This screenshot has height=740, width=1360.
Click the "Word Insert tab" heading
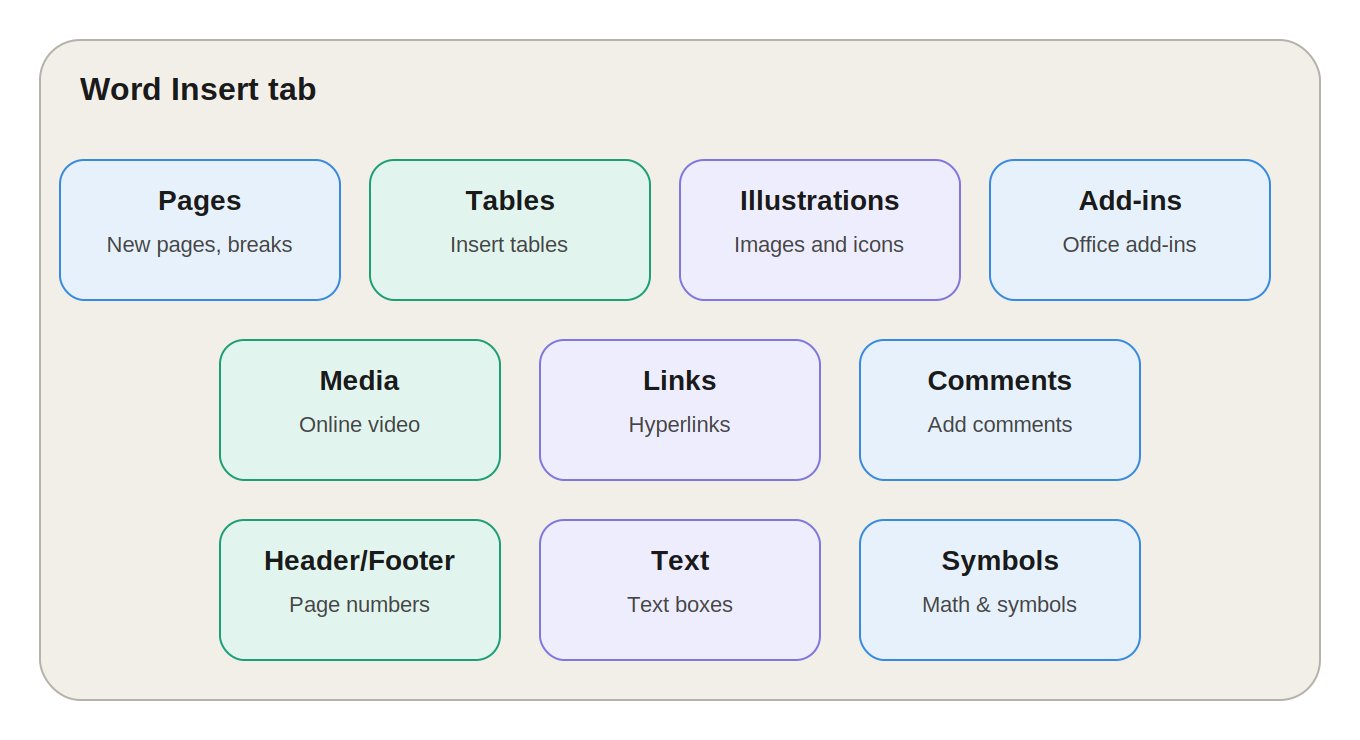point(198,89)
